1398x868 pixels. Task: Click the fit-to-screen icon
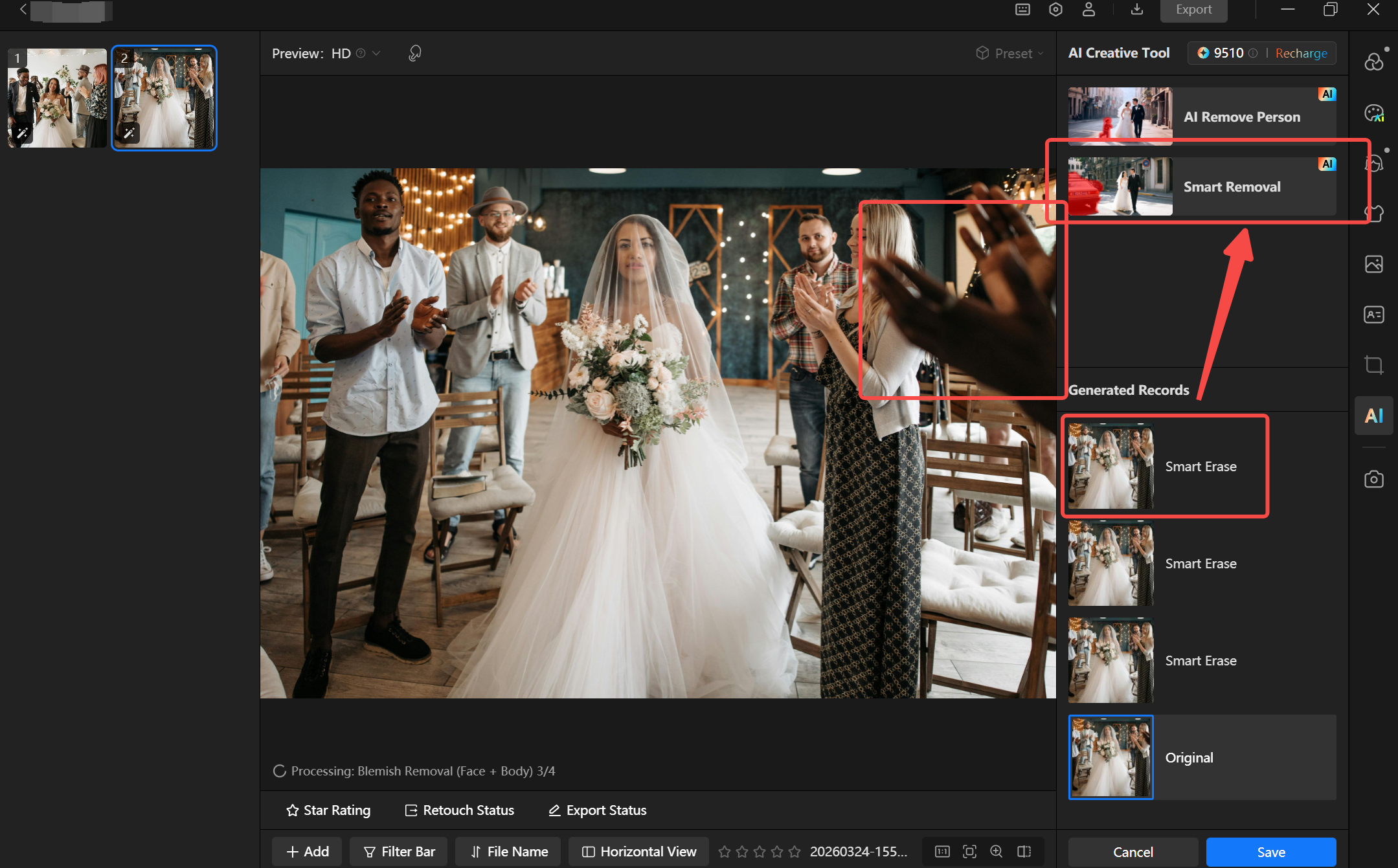[969, 851]
